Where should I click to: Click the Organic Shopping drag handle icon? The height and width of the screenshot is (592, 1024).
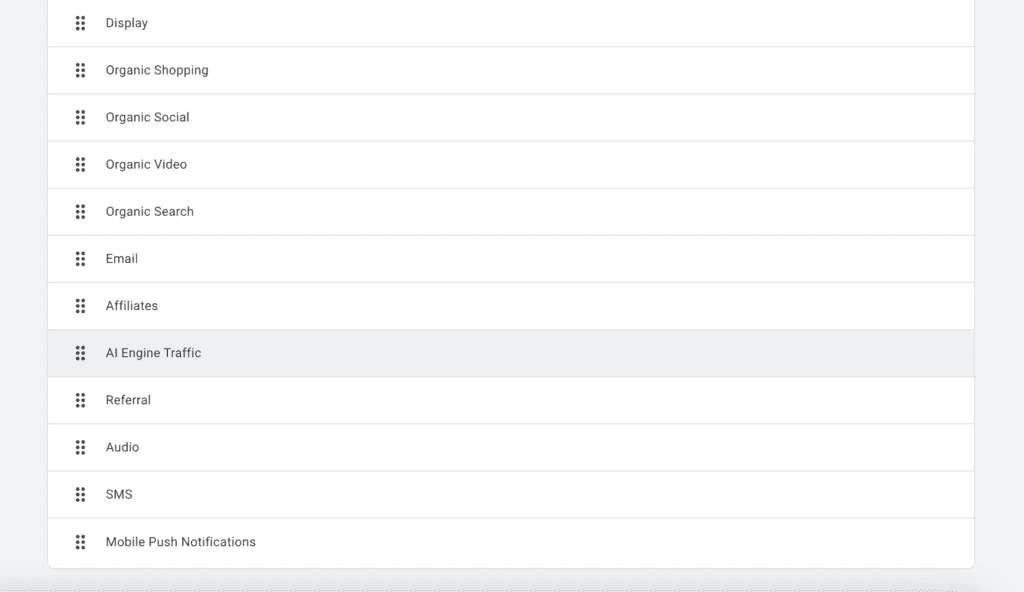[80, 70]
